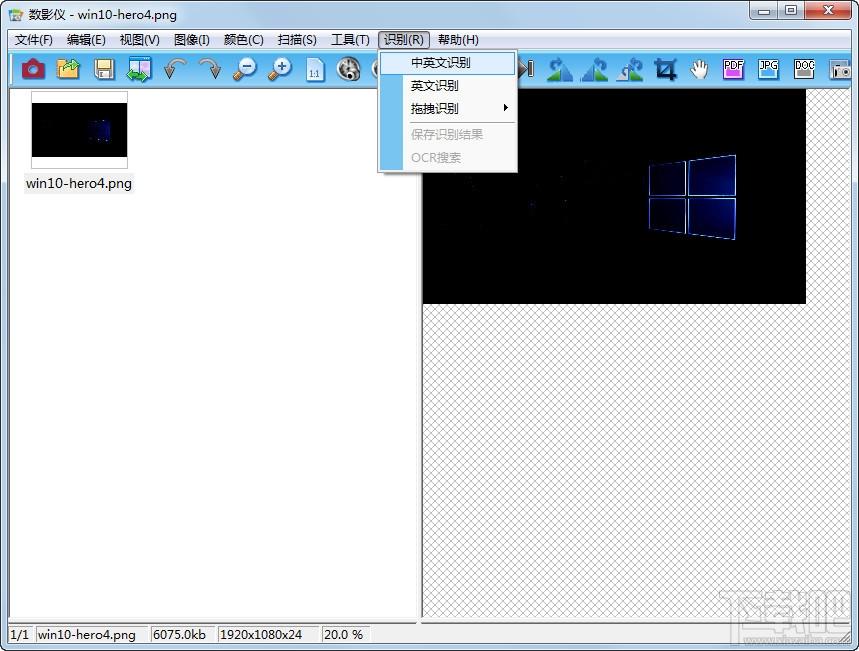The width and height of the screenshot is (859, 651).
Task: Click the clockwise curved arrow icon
Action: tap(210, 70)
